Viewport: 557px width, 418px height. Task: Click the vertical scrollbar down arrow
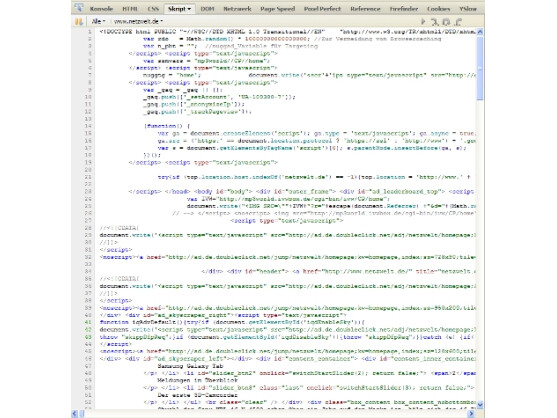pos(480,405)
